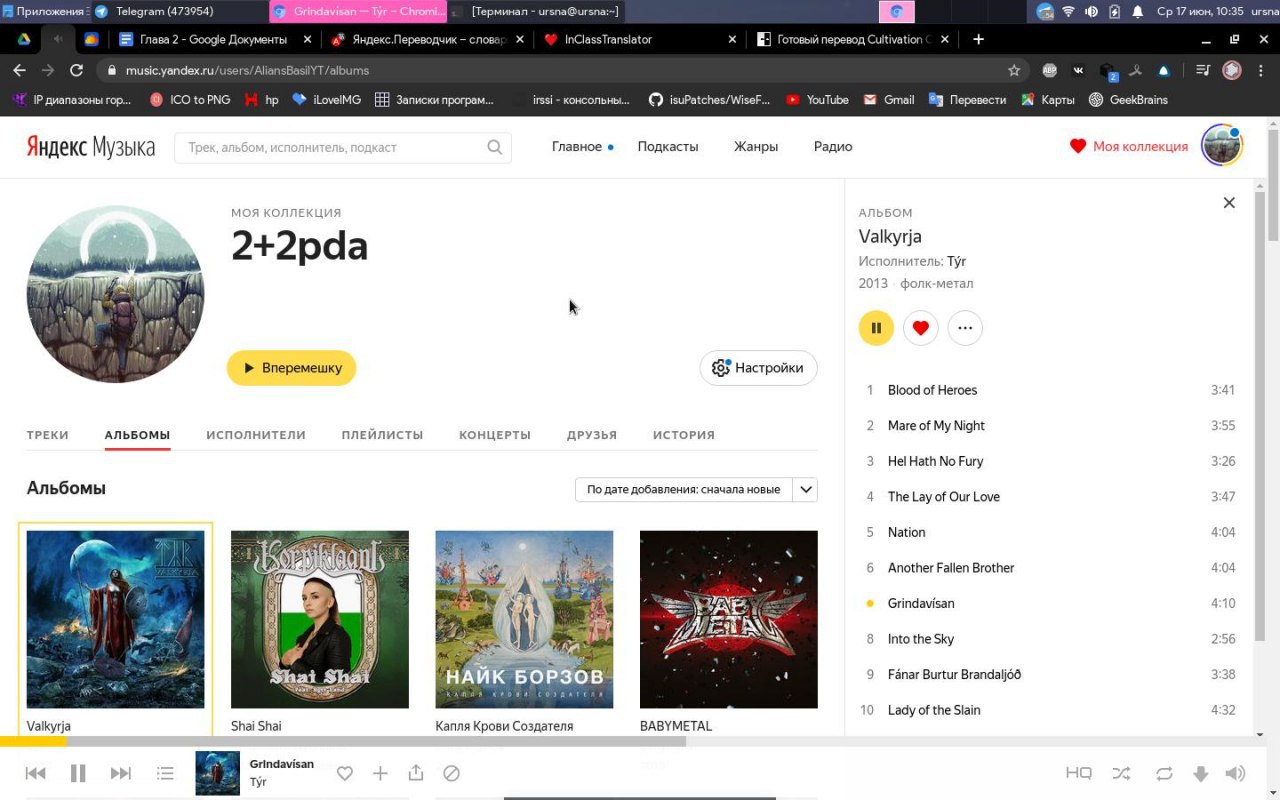1280x800 pixels.
Task: Pause playback in bottom player bar
Action: click(78, 773)
